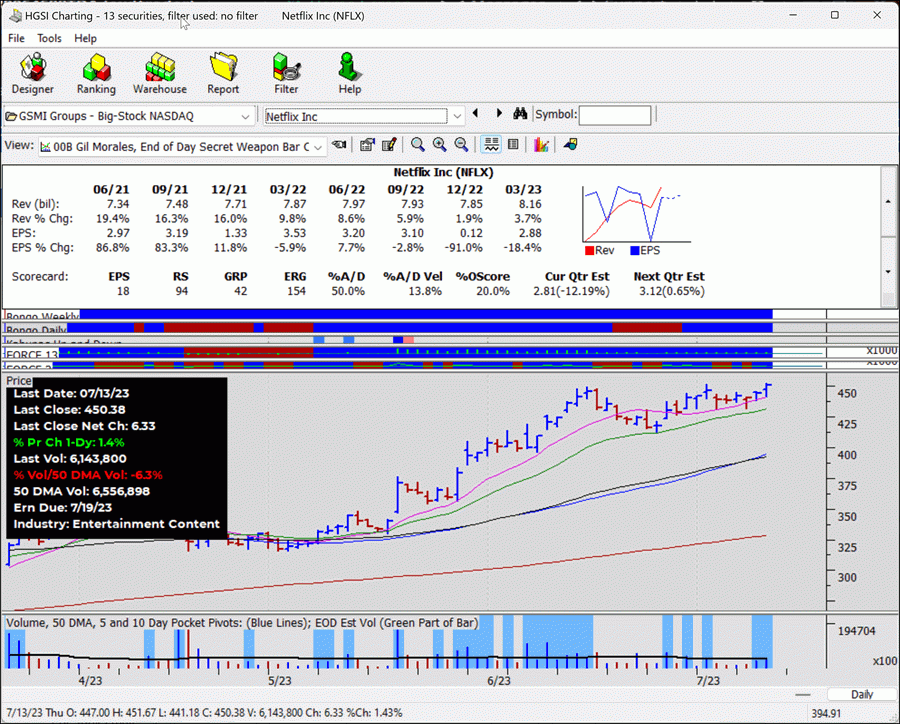Click the zoom in magnifier
The width and height of the screenshot is (900, 724).
(x=440, y=145)
